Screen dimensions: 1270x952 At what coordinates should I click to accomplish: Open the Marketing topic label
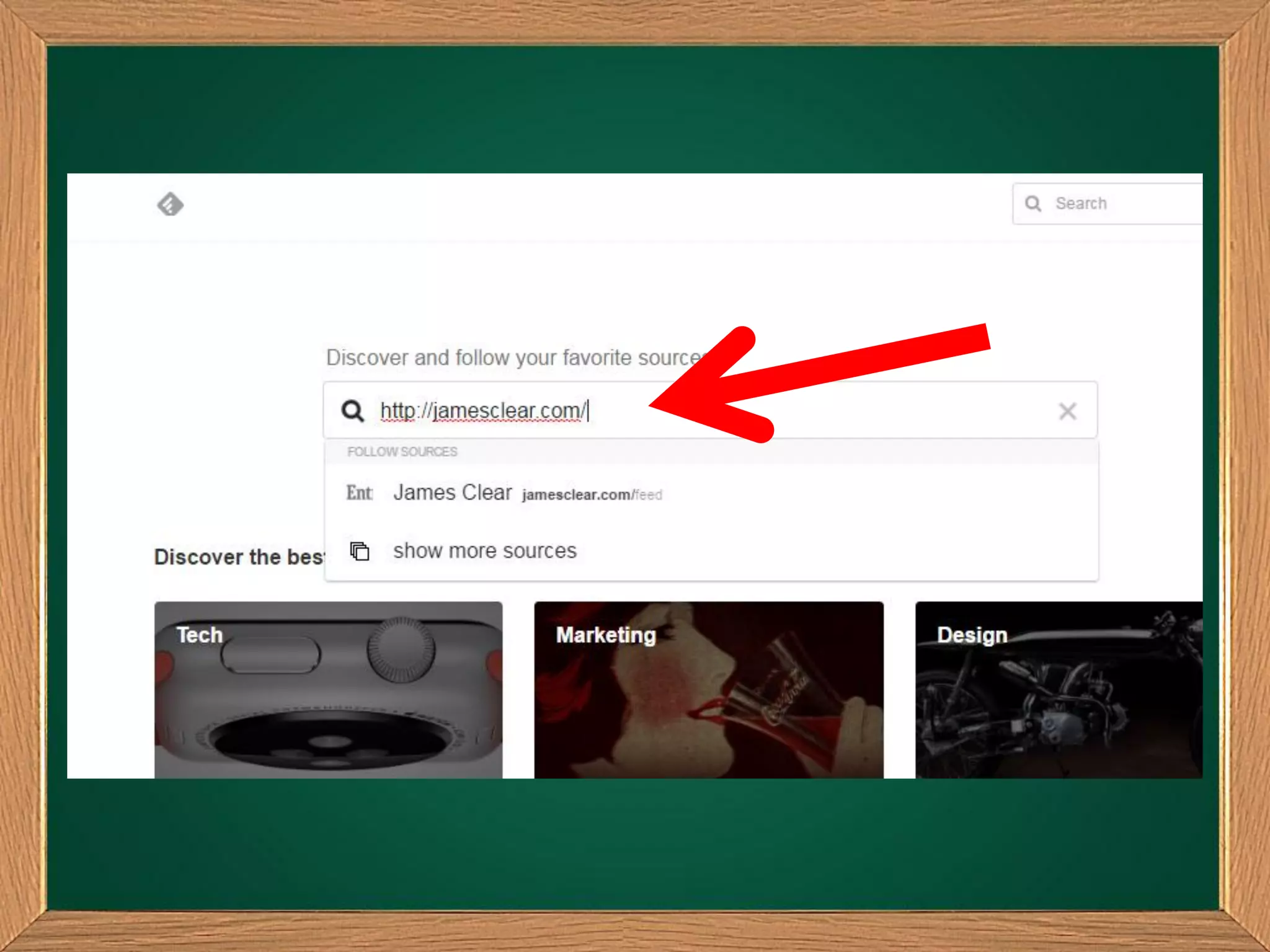pyautogui.click(x=605, y=635)
